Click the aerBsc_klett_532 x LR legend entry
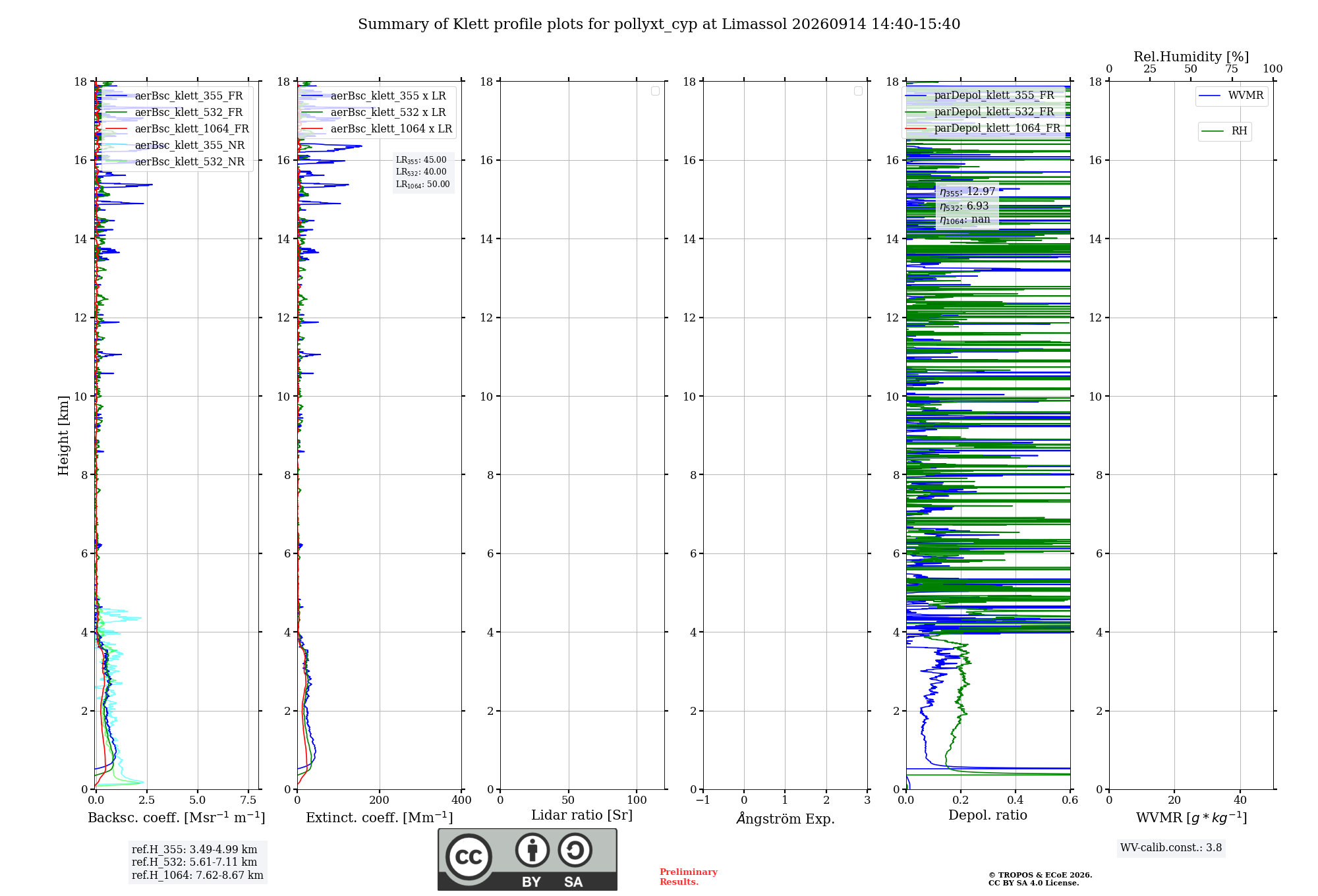The image size is (1318, 896). pos(374,113)
